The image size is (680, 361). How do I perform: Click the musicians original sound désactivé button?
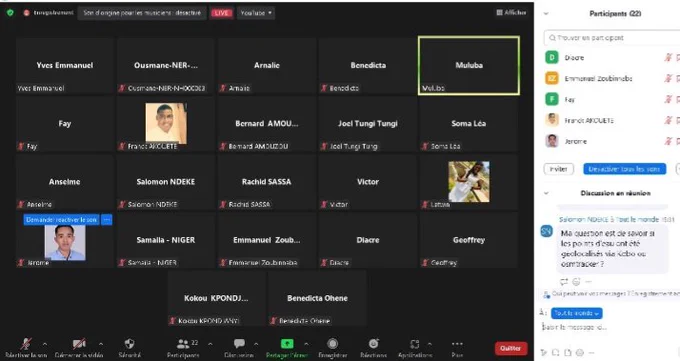[142, 13]
